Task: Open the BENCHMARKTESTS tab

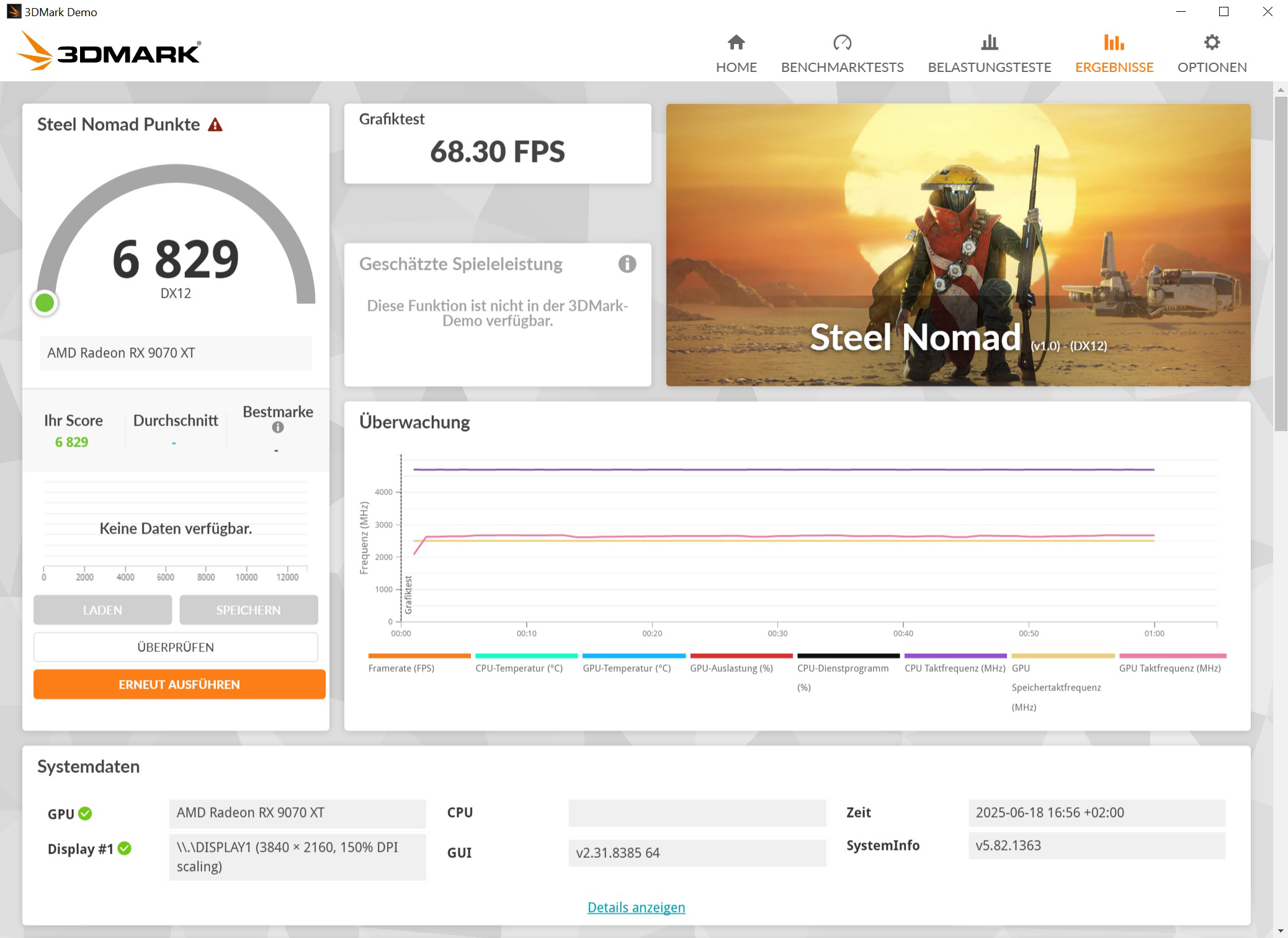Action: pyautogui.click(x=842, y=54)
